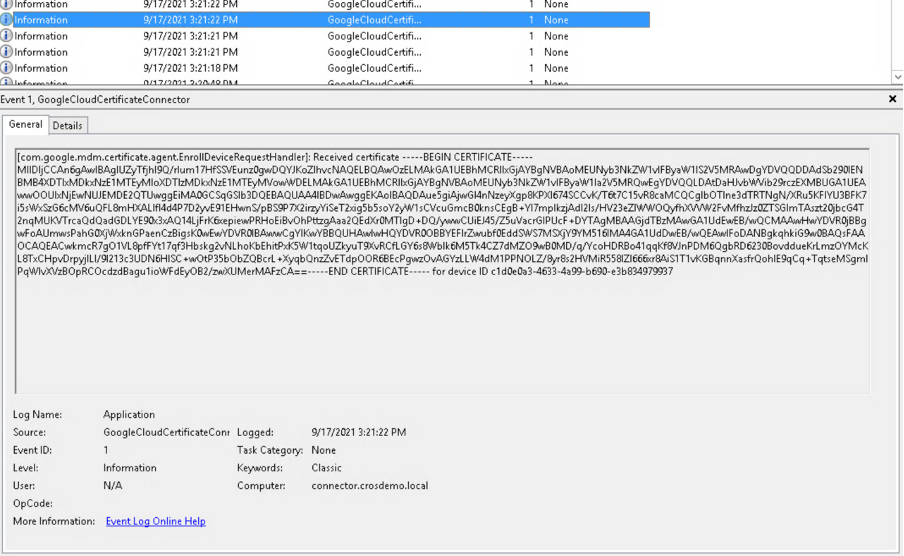Switch to the Details tab
Image resolution: width=904 pixels, height=556 pixels.
point(67,125)
